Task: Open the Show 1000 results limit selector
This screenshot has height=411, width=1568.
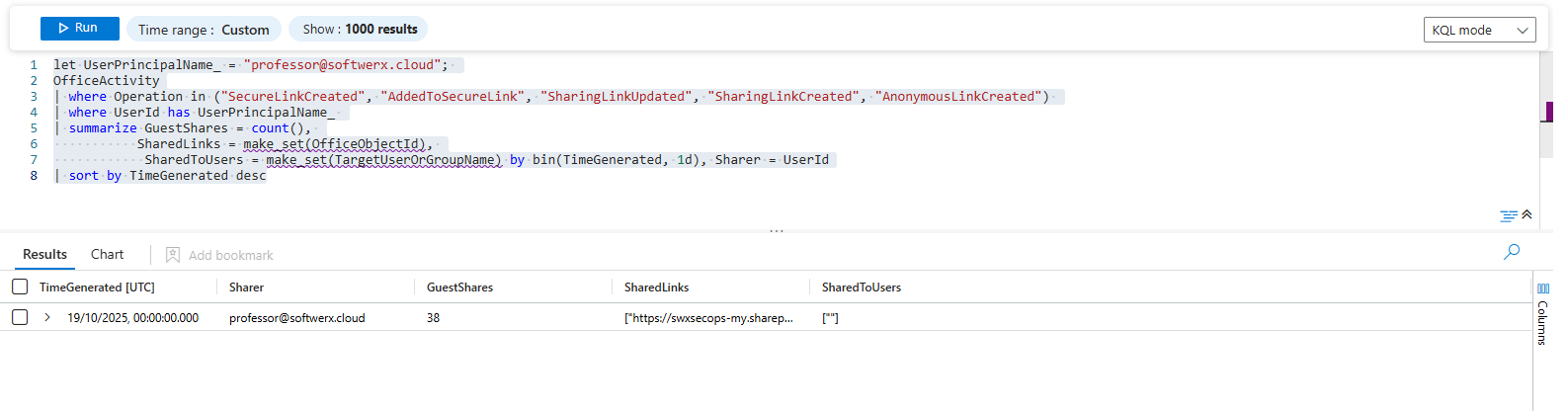Action: [359, 30]
